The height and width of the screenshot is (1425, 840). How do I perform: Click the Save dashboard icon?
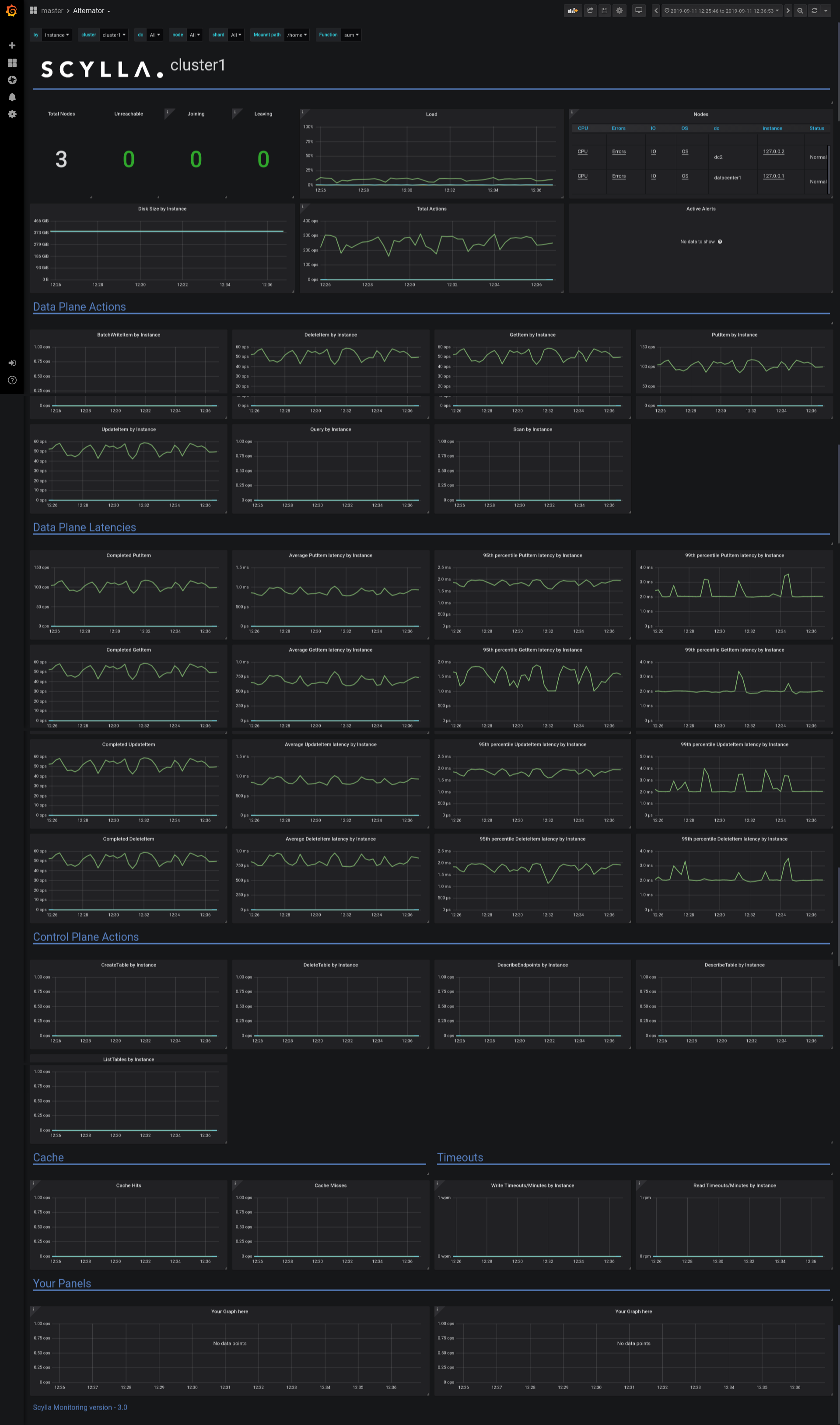[605, 10]
